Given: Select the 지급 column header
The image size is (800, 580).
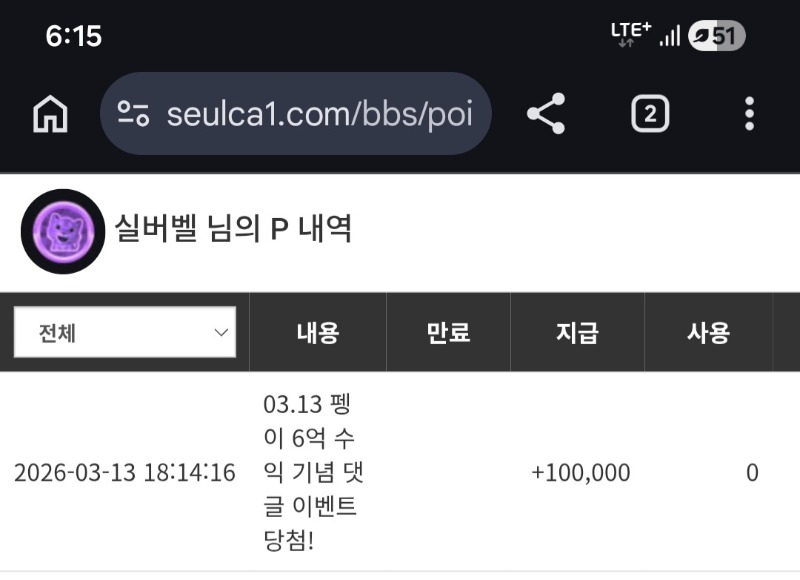Looking at the screenshot, I should [577, 333].
